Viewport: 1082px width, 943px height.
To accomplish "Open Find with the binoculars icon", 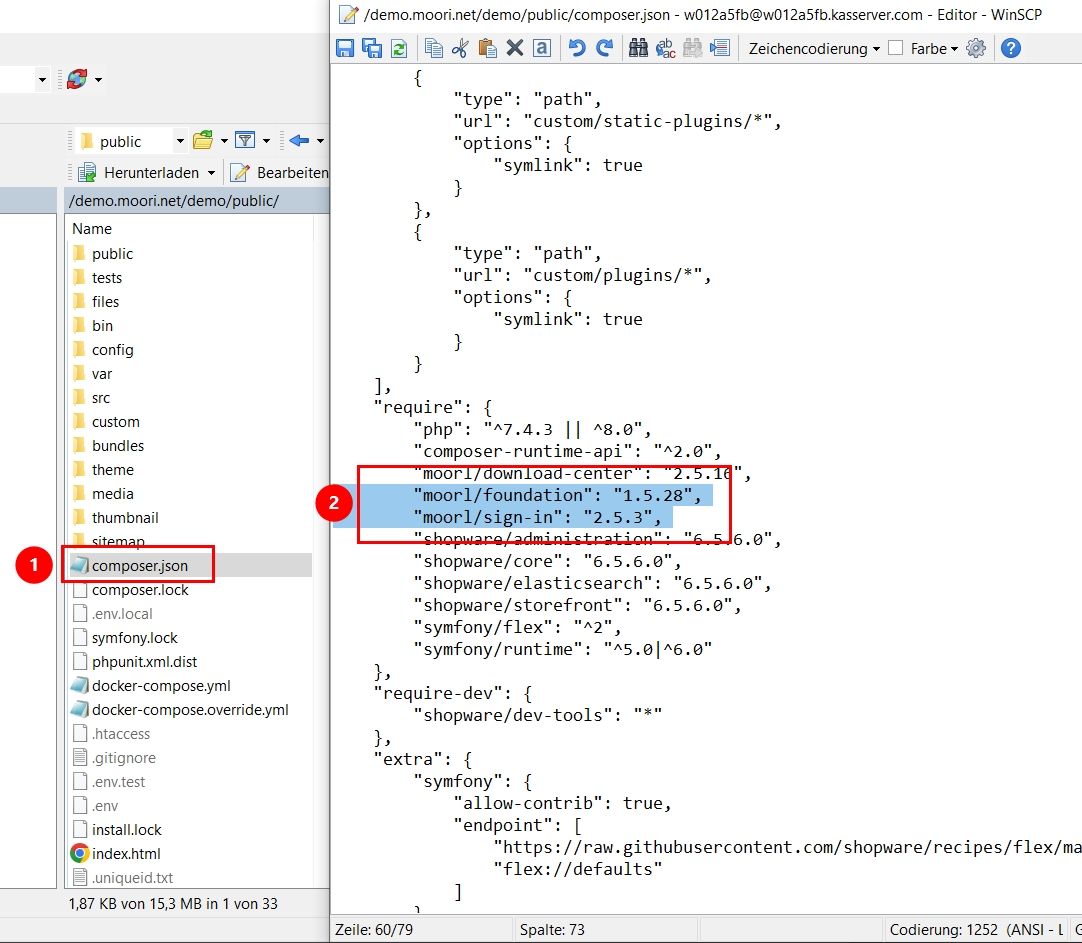I will coord(638,48).
